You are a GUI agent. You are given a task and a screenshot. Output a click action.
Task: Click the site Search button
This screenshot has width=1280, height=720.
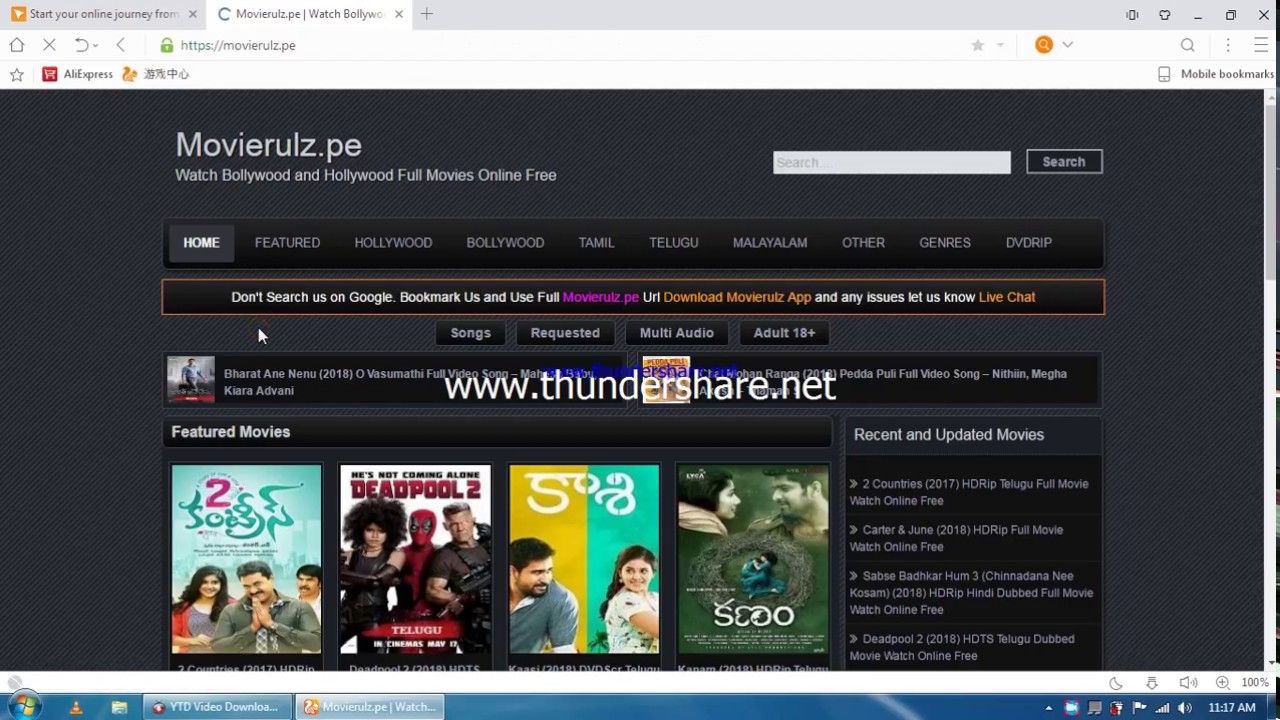tap(1064, 162)
